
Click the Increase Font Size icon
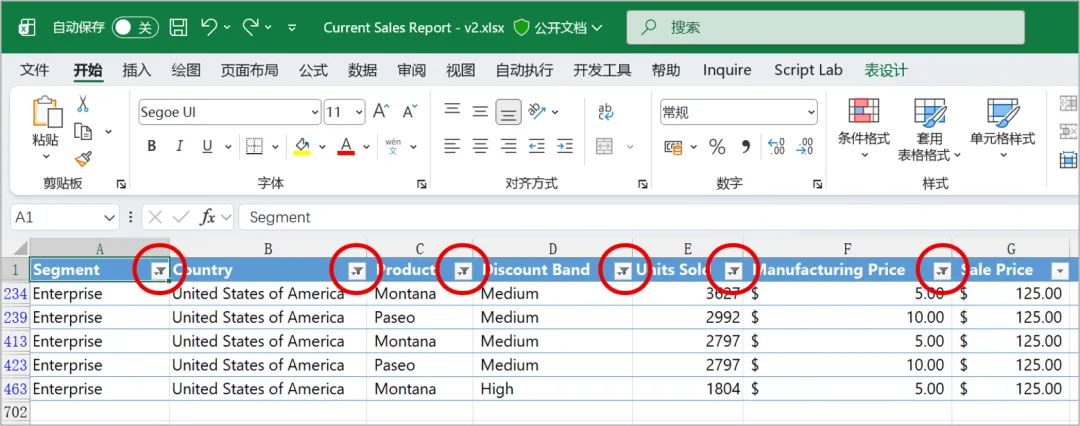[x=381, y=111]
